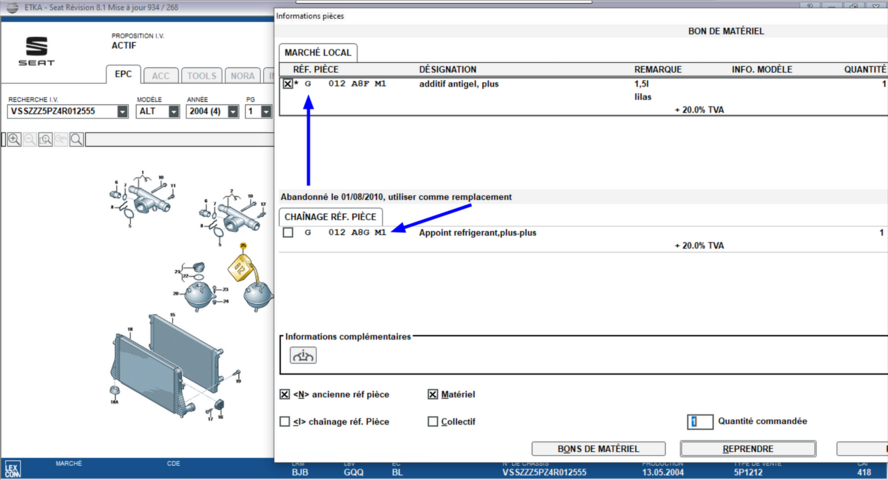The image size is (888, 480).
Task: Click the zoom-to-area magnifier icon
Action: pyautogui.click(x=45, y=139)
